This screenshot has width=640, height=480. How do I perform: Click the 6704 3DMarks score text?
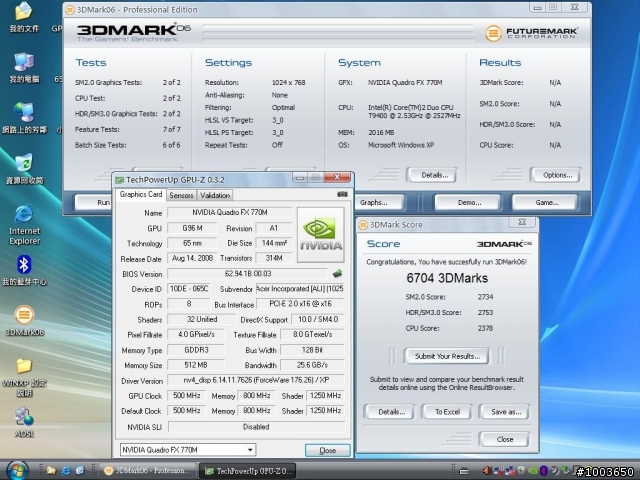tap(447, 278)
